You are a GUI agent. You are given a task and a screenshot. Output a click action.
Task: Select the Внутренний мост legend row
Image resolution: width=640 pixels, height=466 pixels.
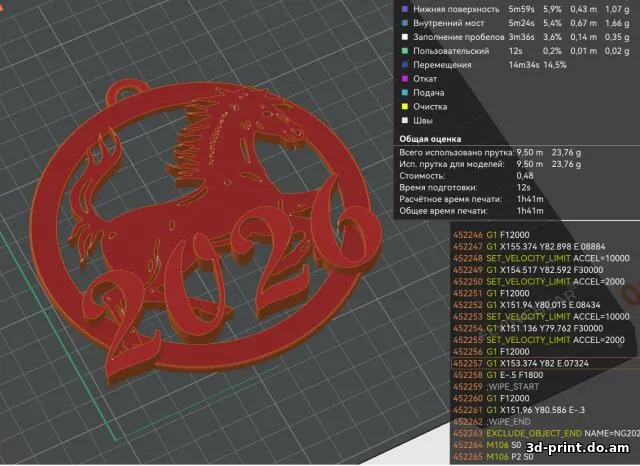click(x=516, y=23)
